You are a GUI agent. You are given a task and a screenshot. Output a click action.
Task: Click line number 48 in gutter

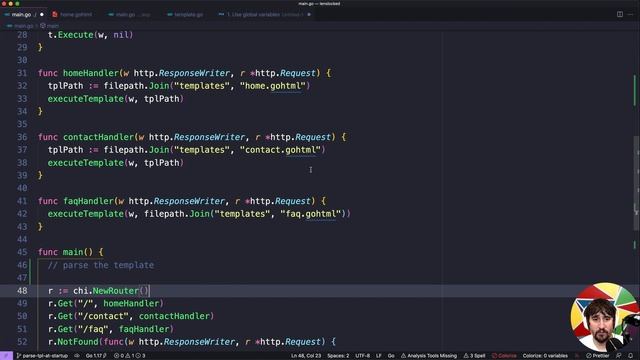pos(22,291)
